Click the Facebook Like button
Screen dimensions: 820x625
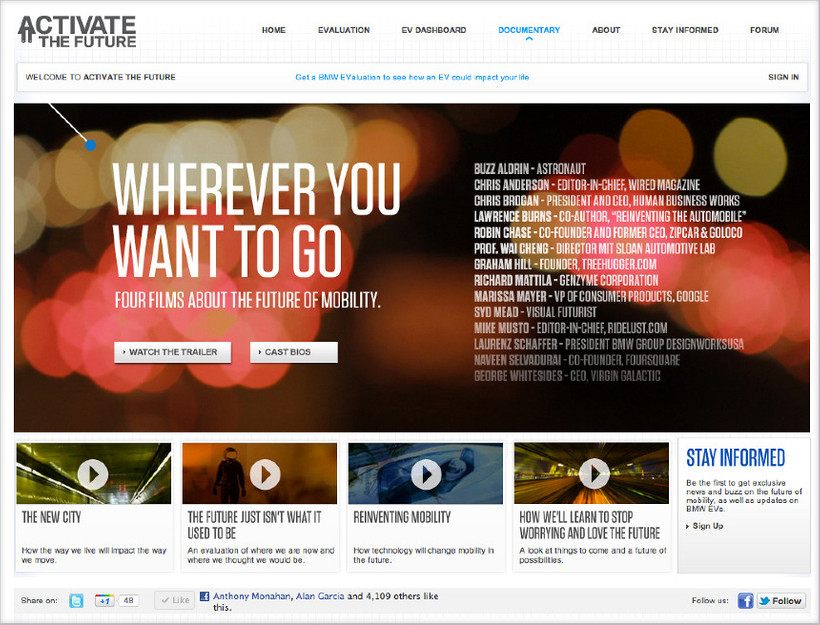[175, 600]
